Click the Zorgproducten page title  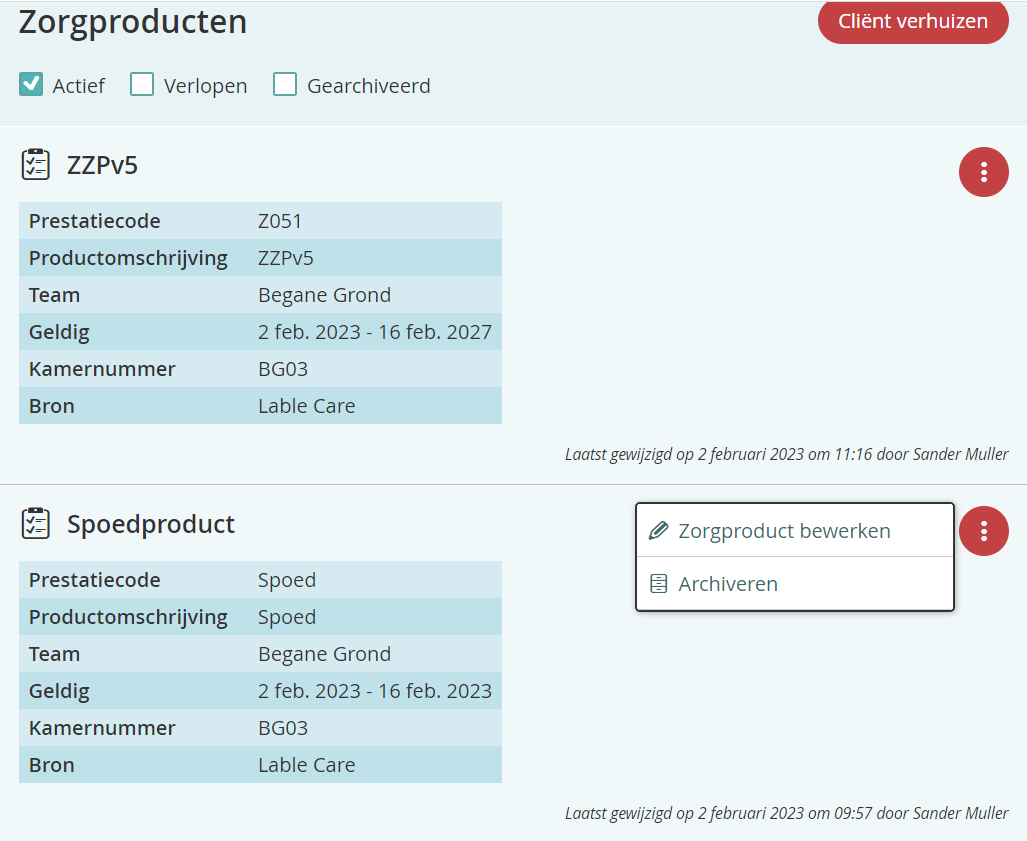[133, 22]
